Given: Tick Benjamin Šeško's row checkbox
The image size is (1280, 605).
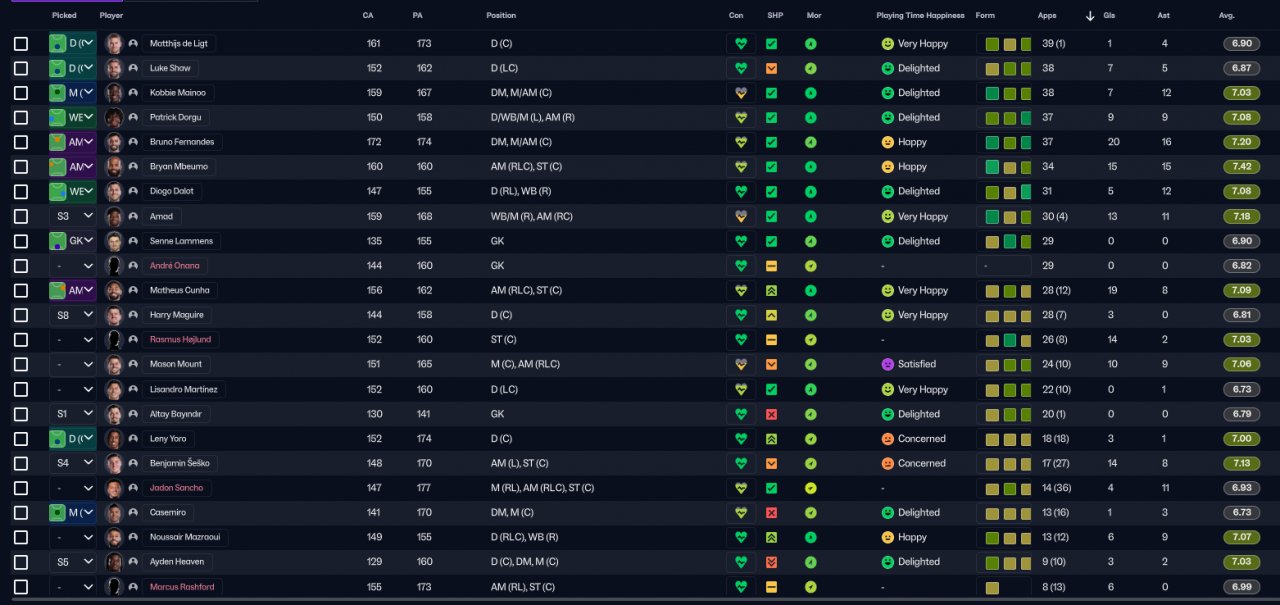Looking at the screenshot, I should tap(21, 463).
